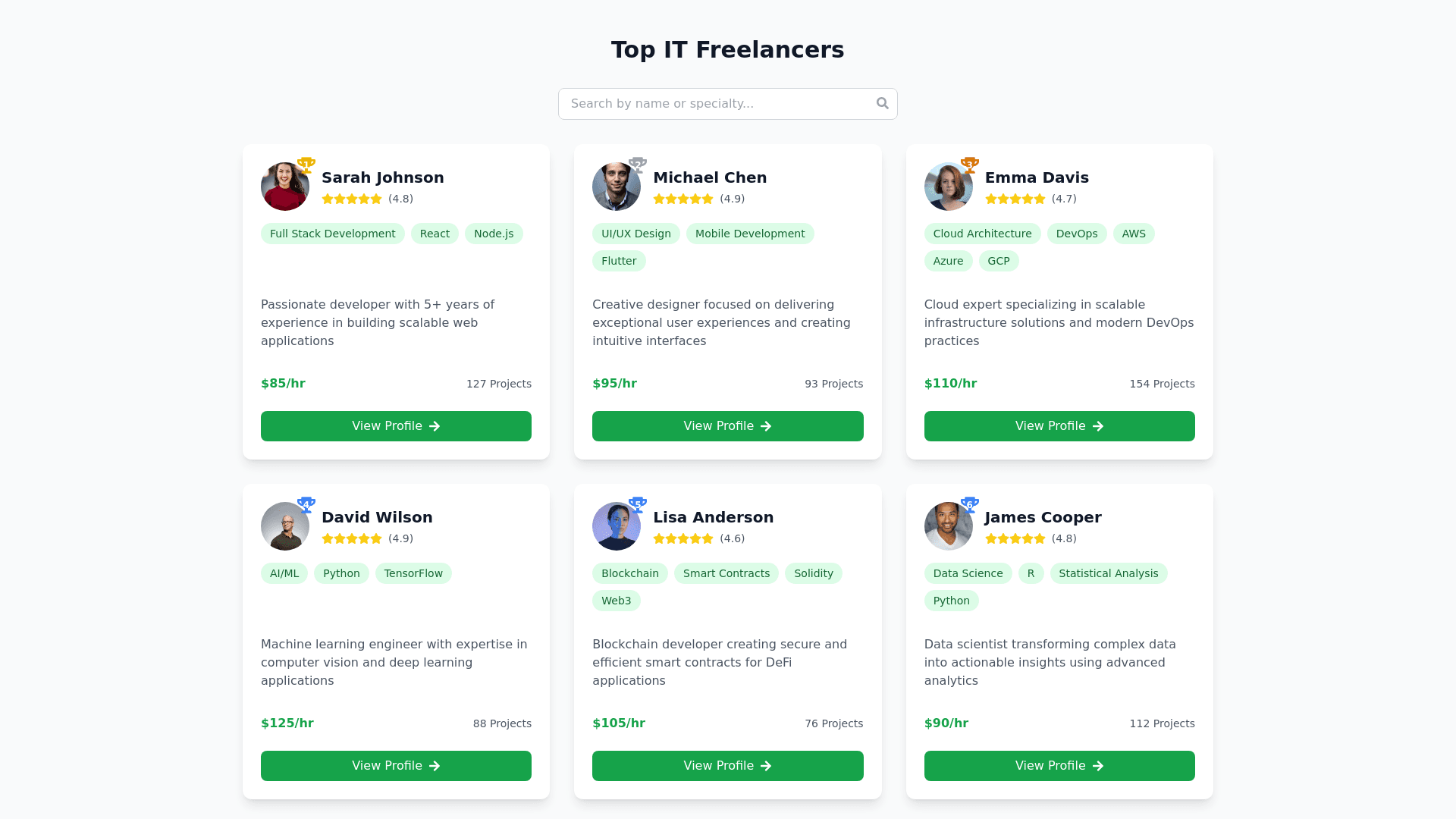Click the Statistical Analysis skill tag
1456x819 pixels.
tap(1108, 573)
